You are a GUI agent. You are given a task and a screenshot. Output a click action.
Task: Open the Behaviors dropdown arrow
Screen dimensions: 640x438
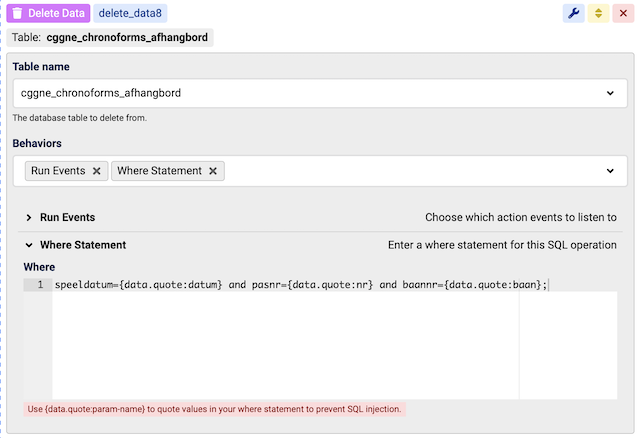click(x=610, y=171)
